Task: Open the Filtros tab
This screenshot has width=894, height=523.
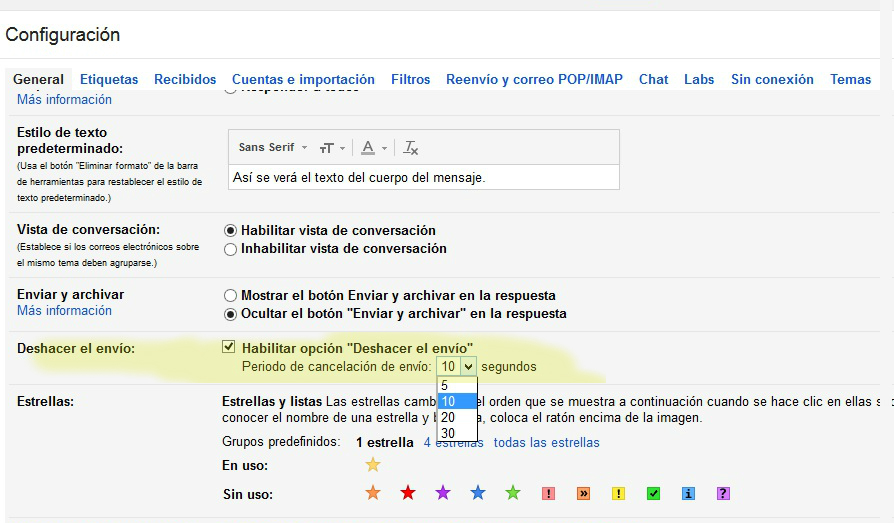Action: point(410,79)
